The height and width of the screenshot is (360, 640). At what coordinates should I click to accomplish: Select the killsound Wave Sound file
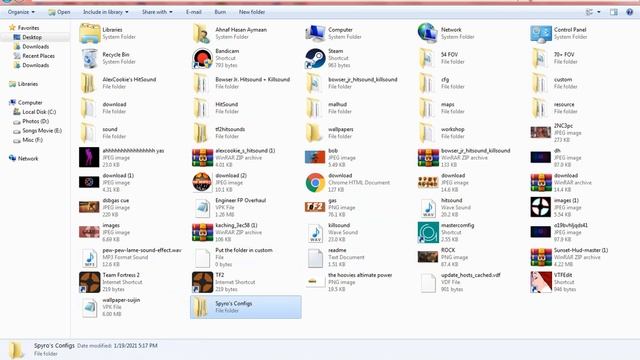[x=332, y=232]
